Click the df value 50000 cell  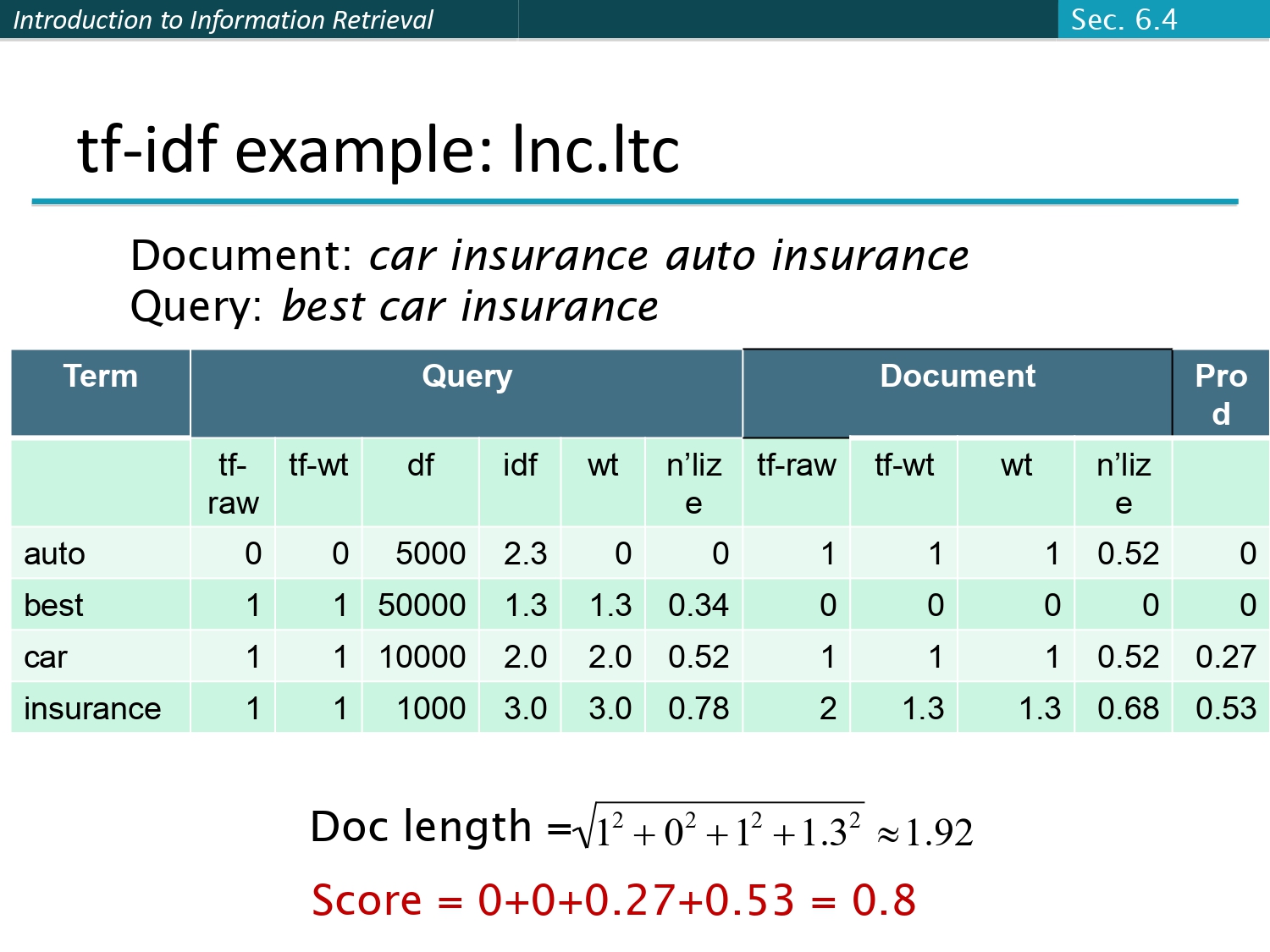pyautogui.click(x=422, y=606)
